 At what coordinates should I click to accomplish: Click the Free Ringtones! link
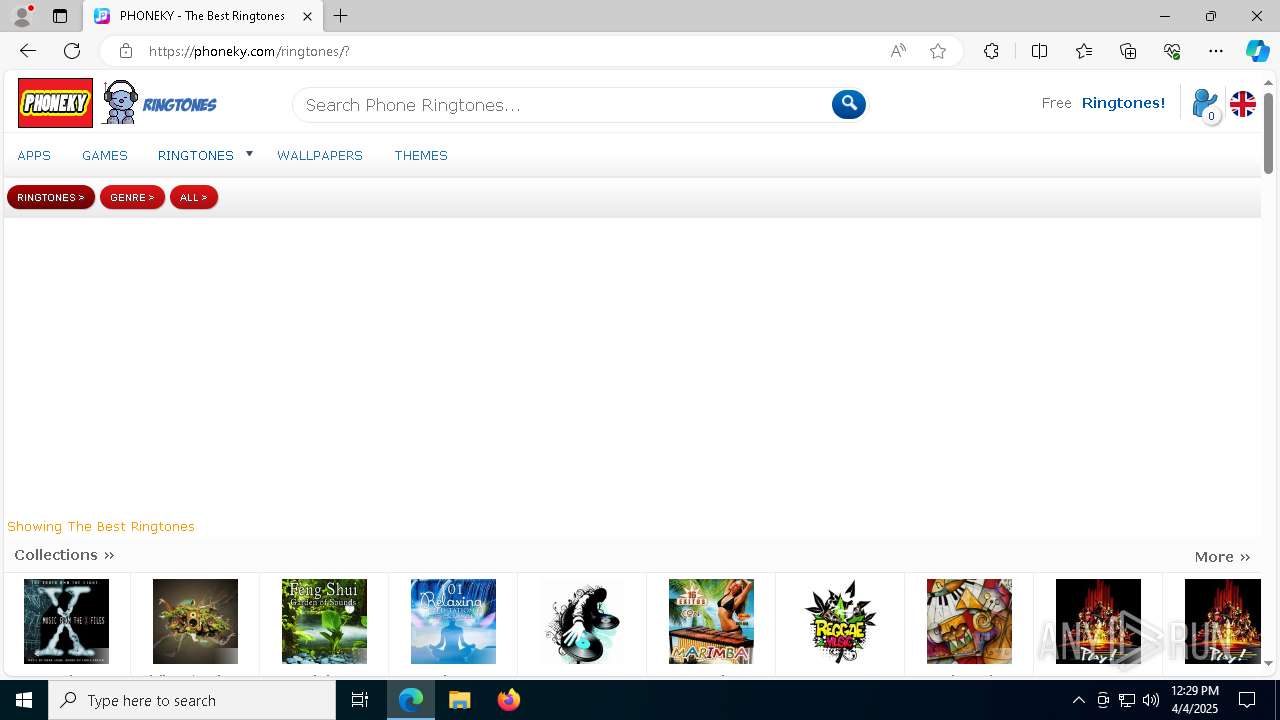[1103, 103]
